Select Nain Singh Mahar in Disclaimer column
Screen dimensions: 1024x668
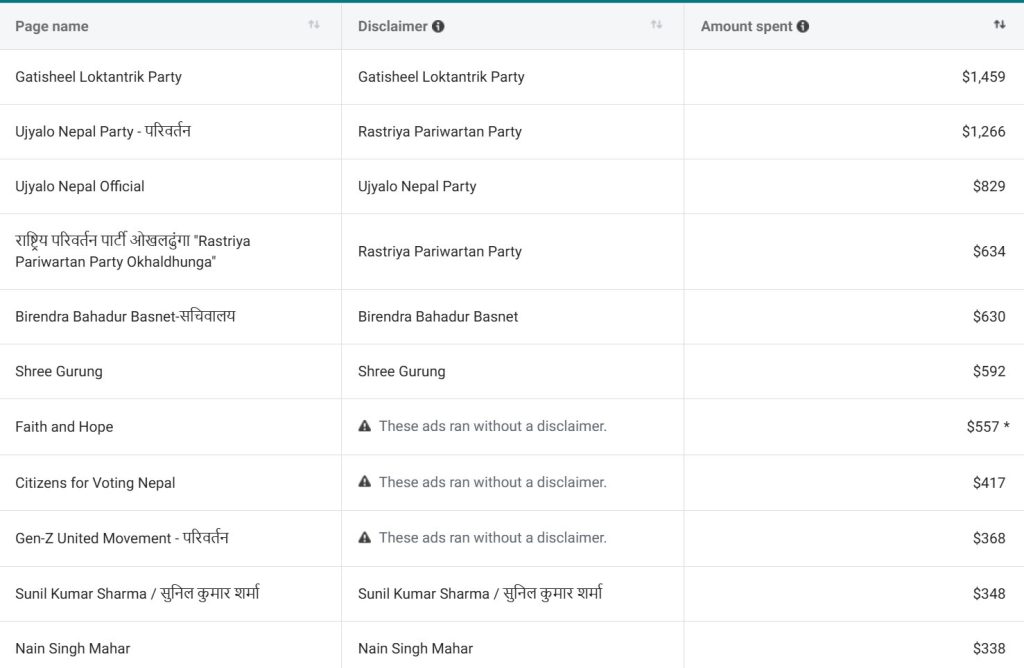[x=415, y=649]
